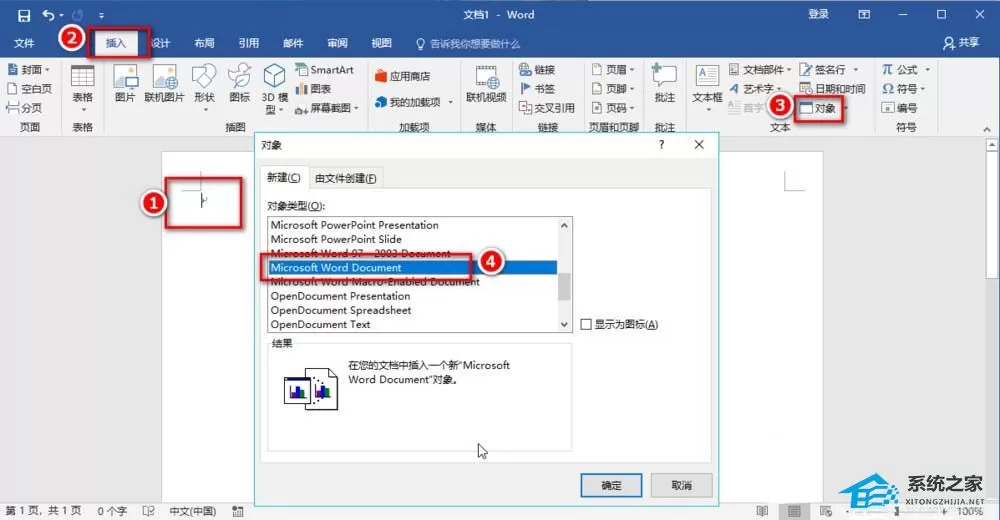Switch to the 插入 ribbon tab
1000x520 pixels.
click(116, 43)
